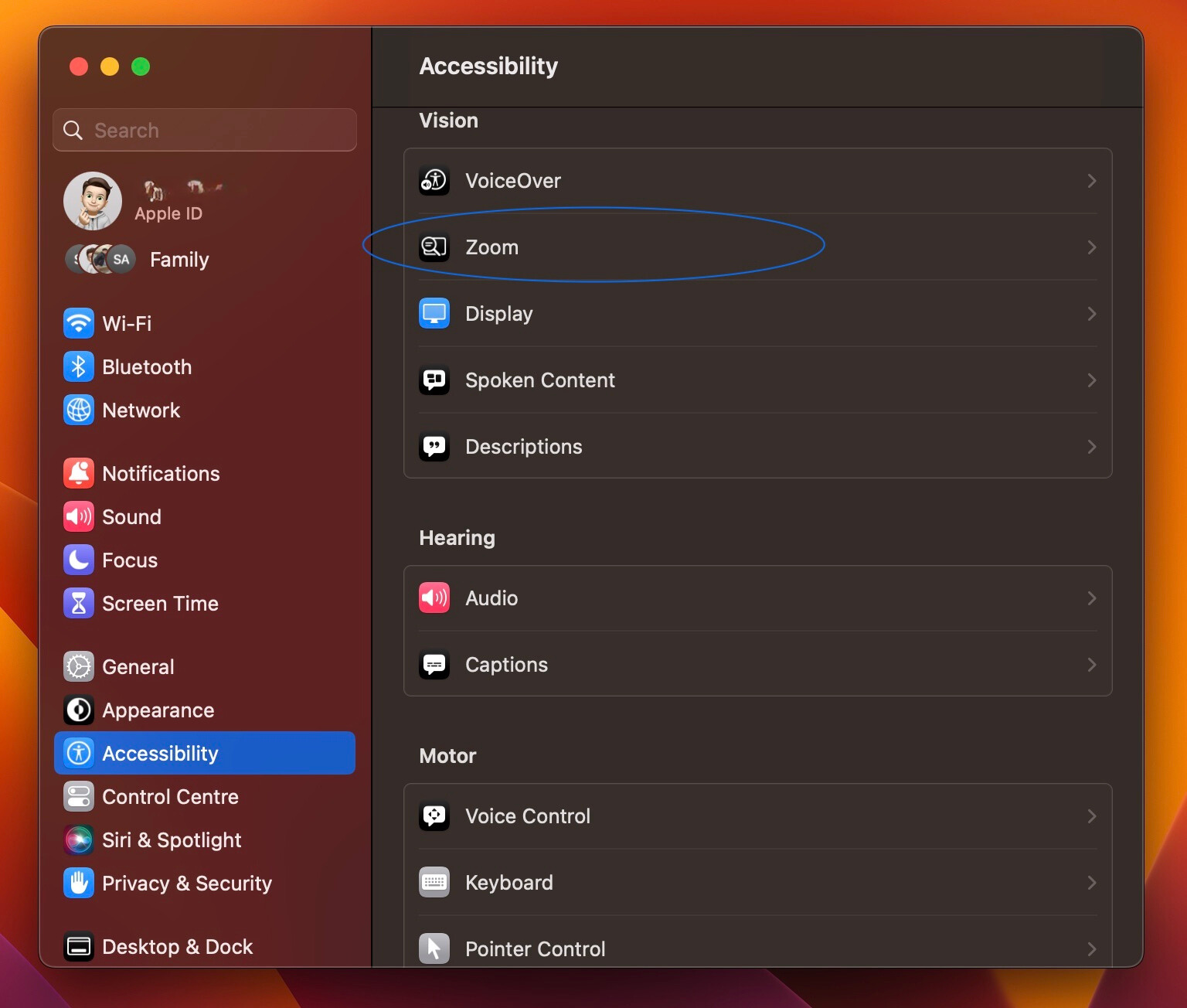Click the Voice Control icon

434,816
